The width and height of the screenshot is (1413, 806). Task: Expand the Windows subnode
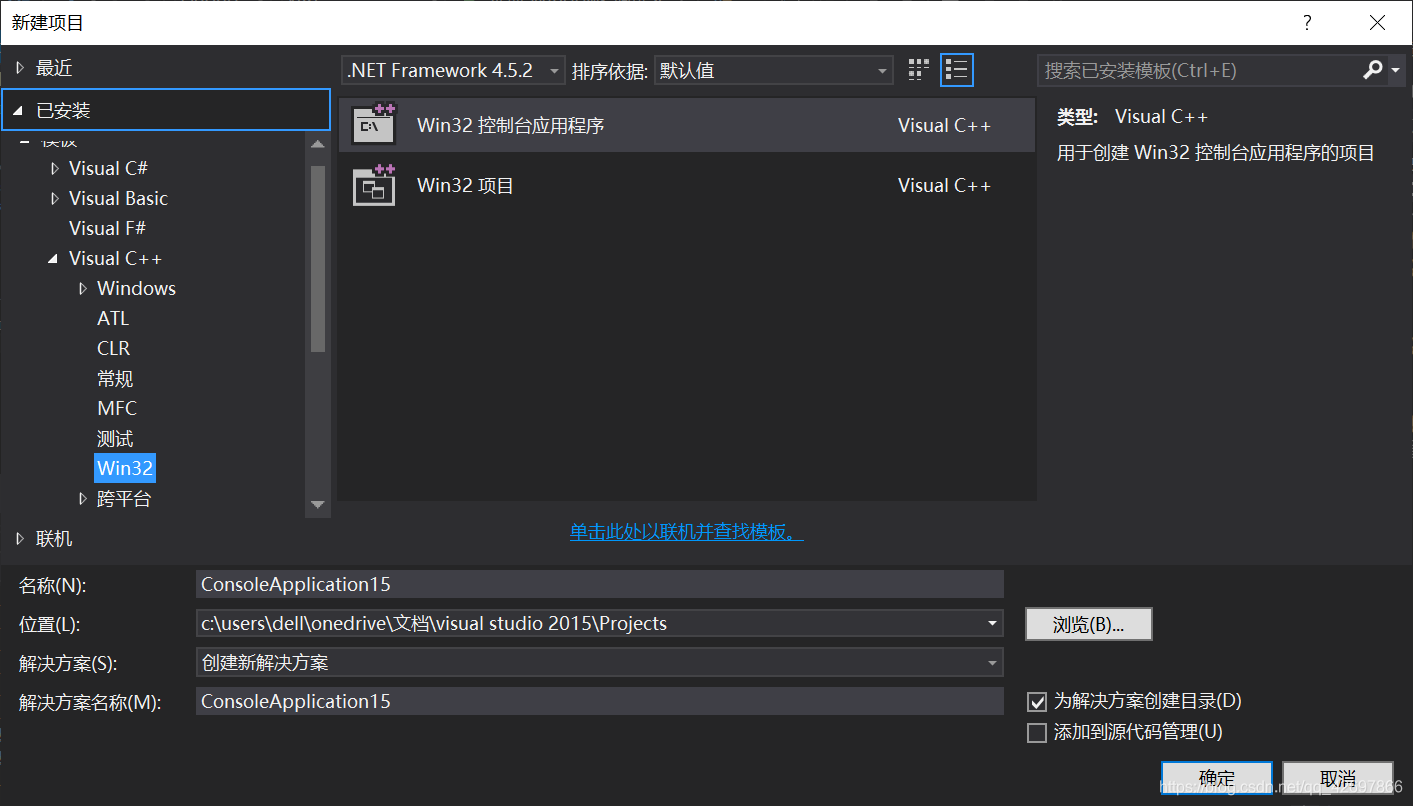82,288
